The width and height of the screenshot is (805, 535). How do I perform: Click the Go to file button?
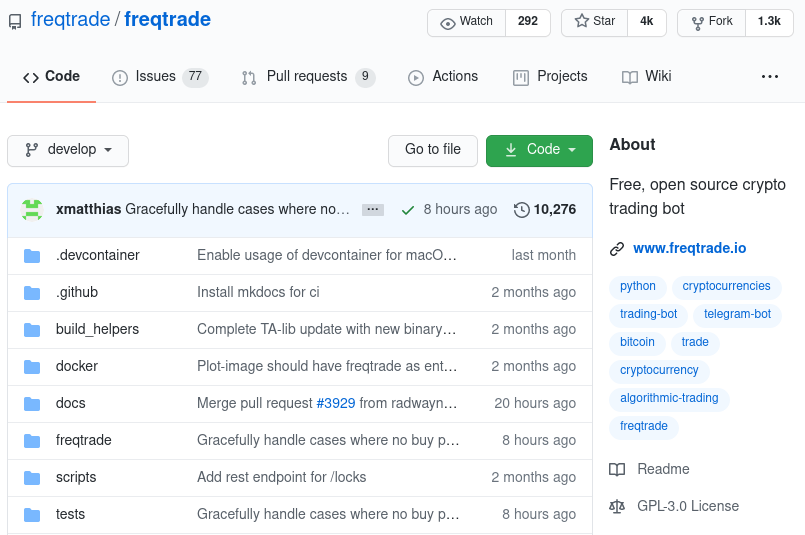pos(433,150)
